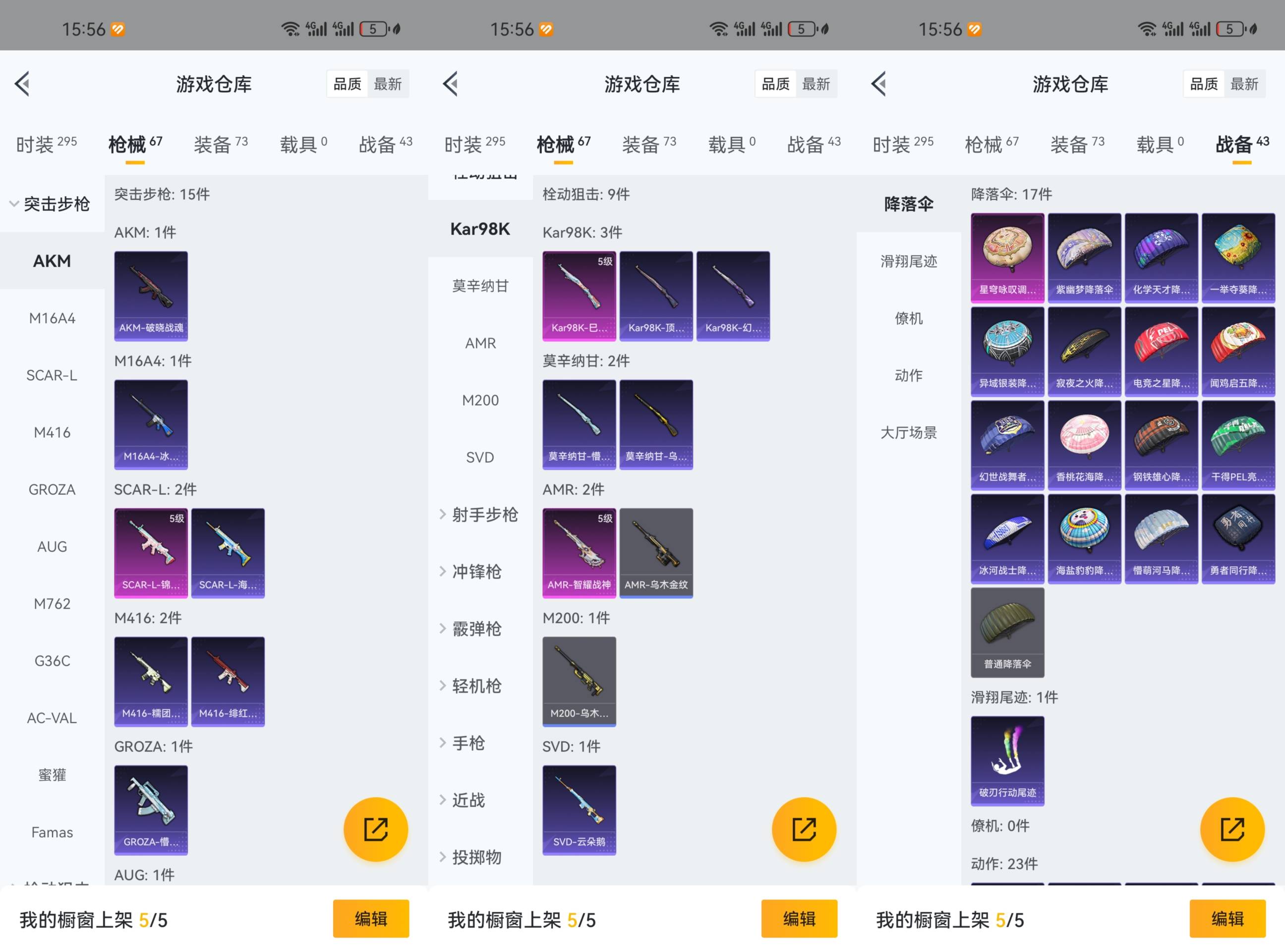The width and height of the screenshot is (1285, 952).
Task: Select the SCAR-L-海 skin
Action: point(228,553)
